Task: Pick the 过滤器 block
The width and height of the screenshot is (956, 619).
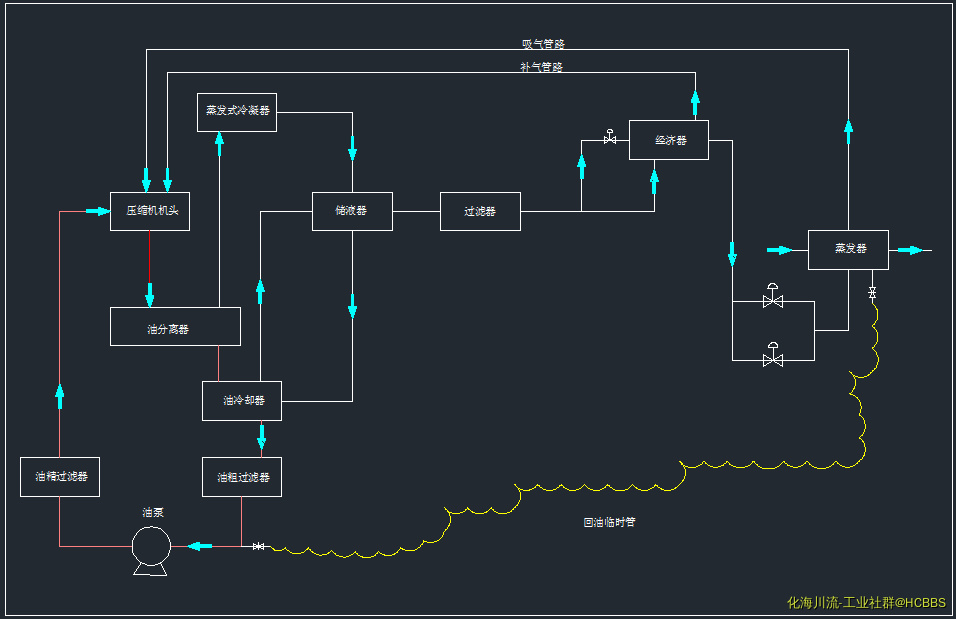Action: [480, 211]
